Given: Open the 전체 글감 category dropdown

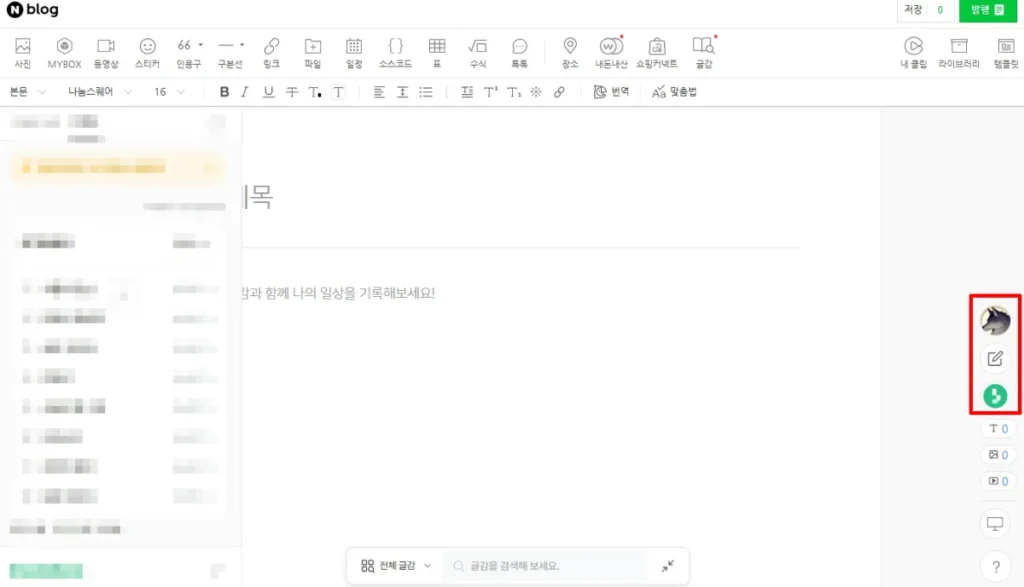Looking at the screenshot, I should point(396,565).
